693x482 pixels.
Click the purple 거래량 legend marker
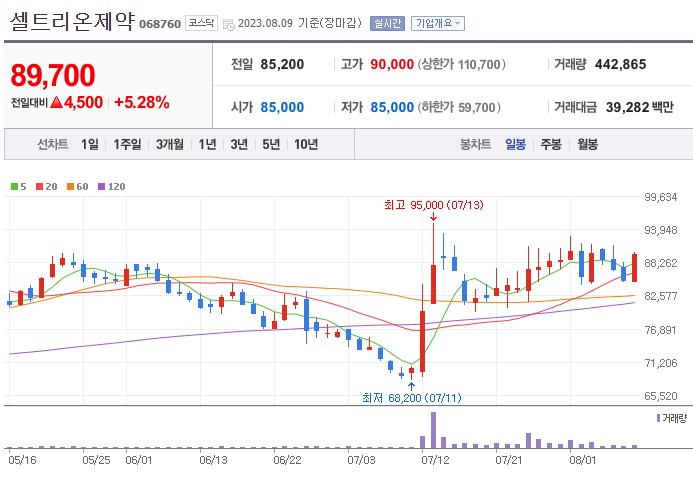point(659,418)
